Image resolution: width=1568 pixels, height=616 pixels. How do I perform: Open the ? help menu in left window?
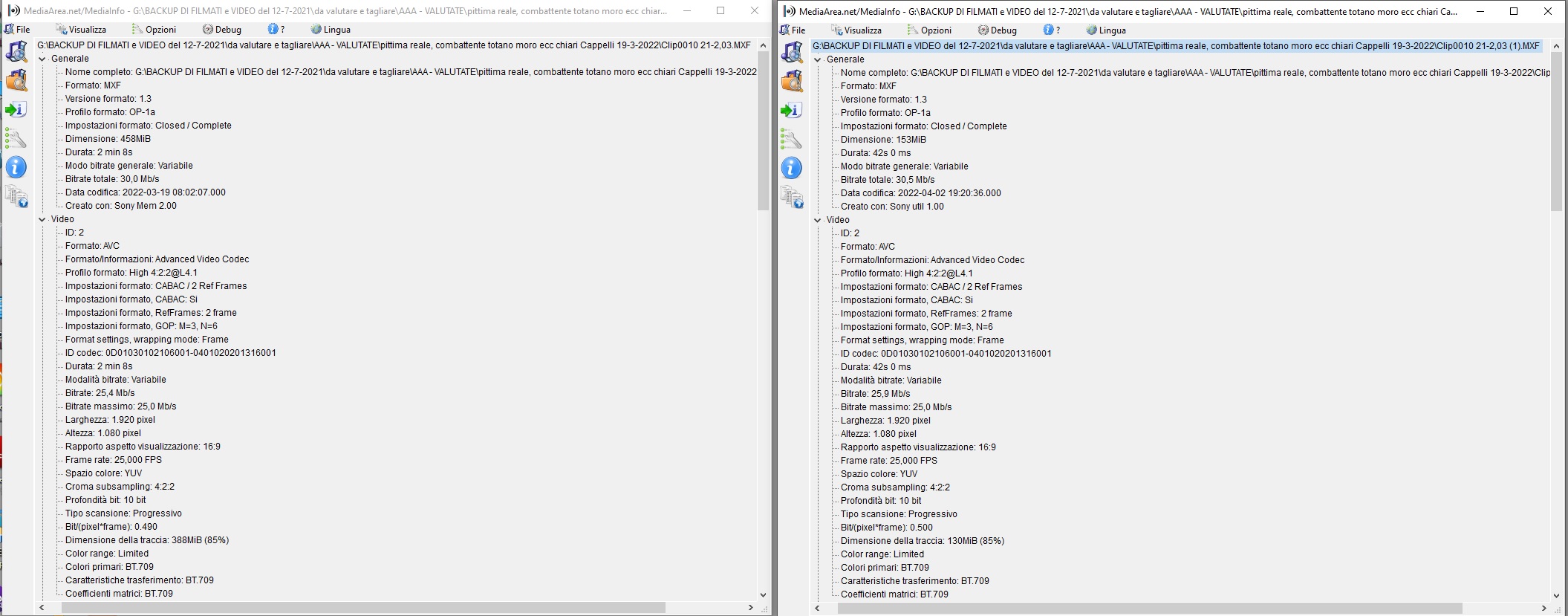tap(276, 30)
